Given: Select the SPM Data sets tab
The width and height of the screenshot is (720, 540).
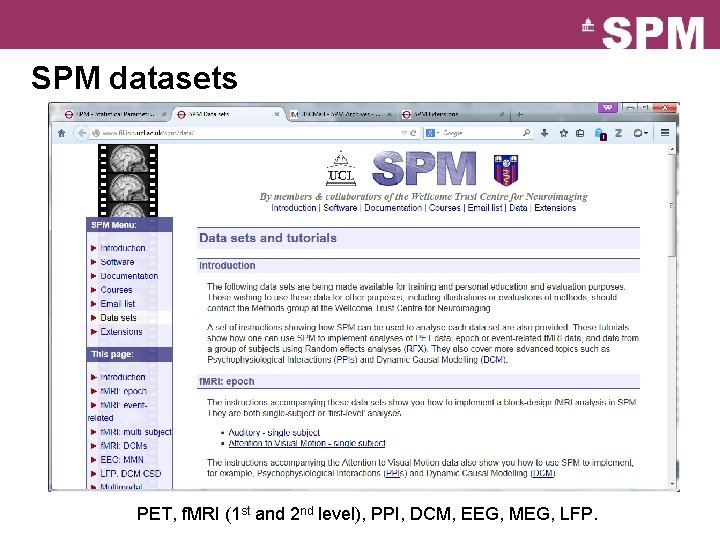Looking at the screenshot, I should coord(227,114).
